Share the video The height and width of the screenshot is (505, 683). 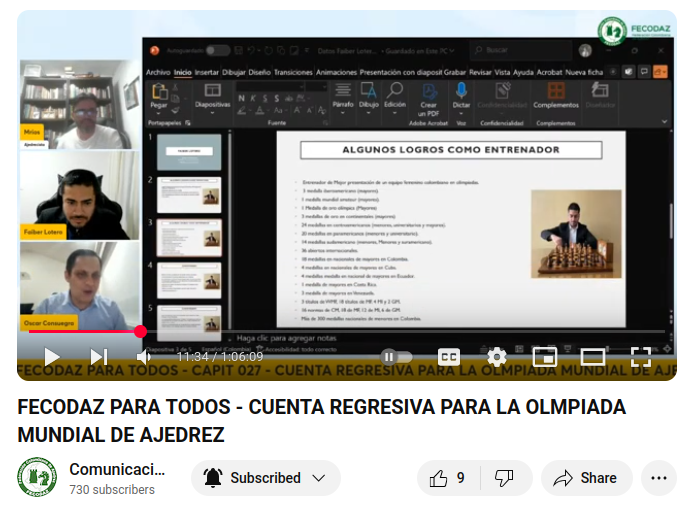coord(586,478)
